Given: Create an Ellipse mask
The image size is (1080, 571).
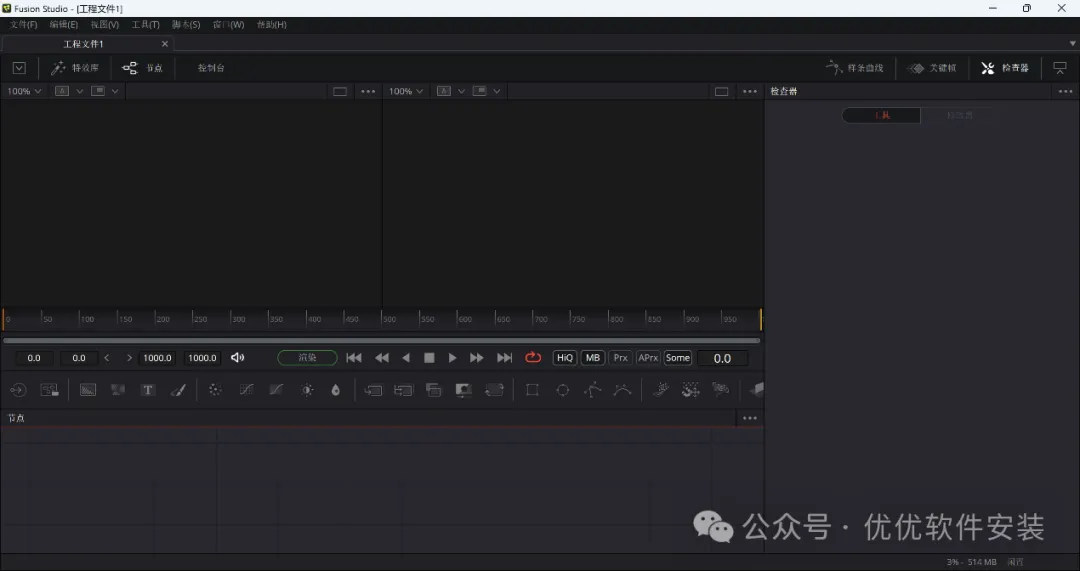Looking at the screenshot, I should click(563, 390).
